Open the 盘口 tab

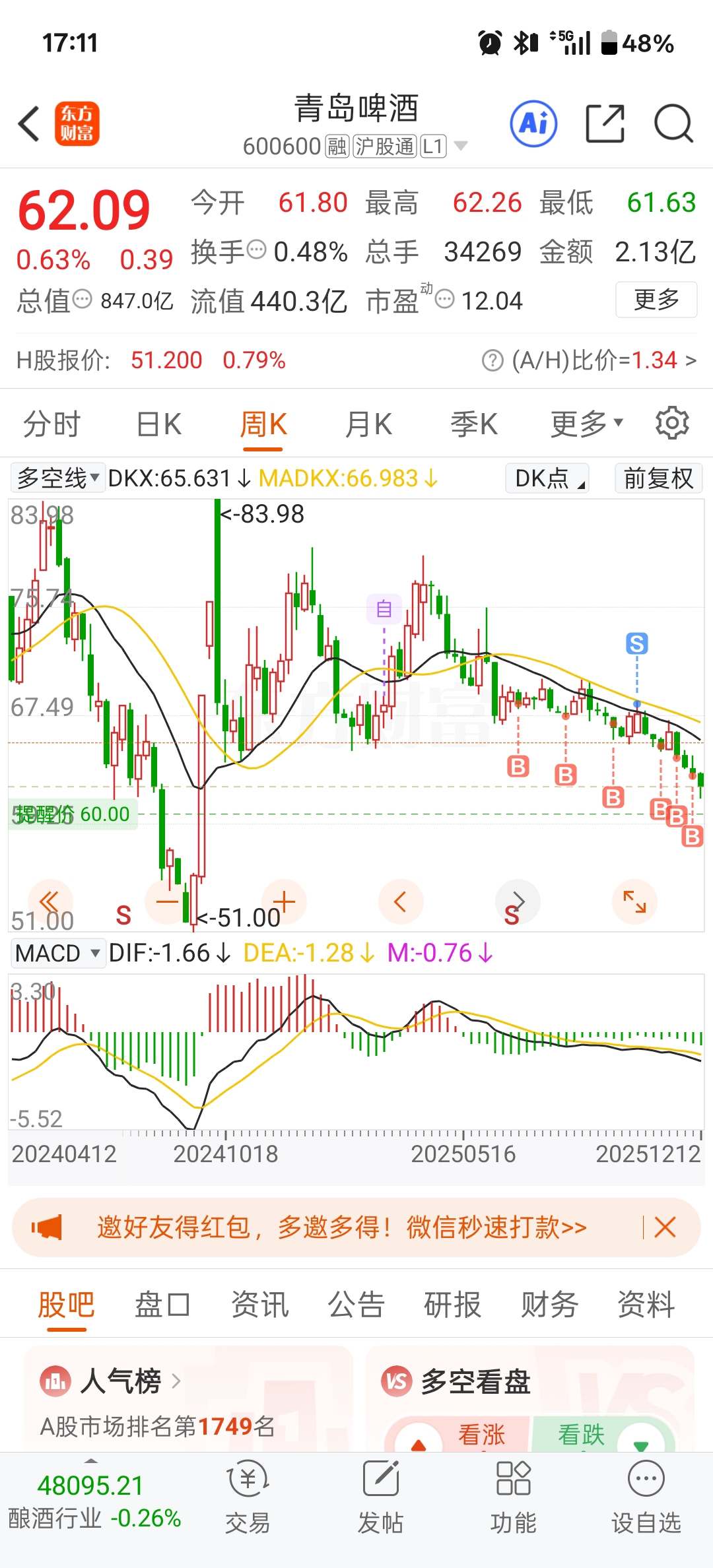pos(162,1305)
